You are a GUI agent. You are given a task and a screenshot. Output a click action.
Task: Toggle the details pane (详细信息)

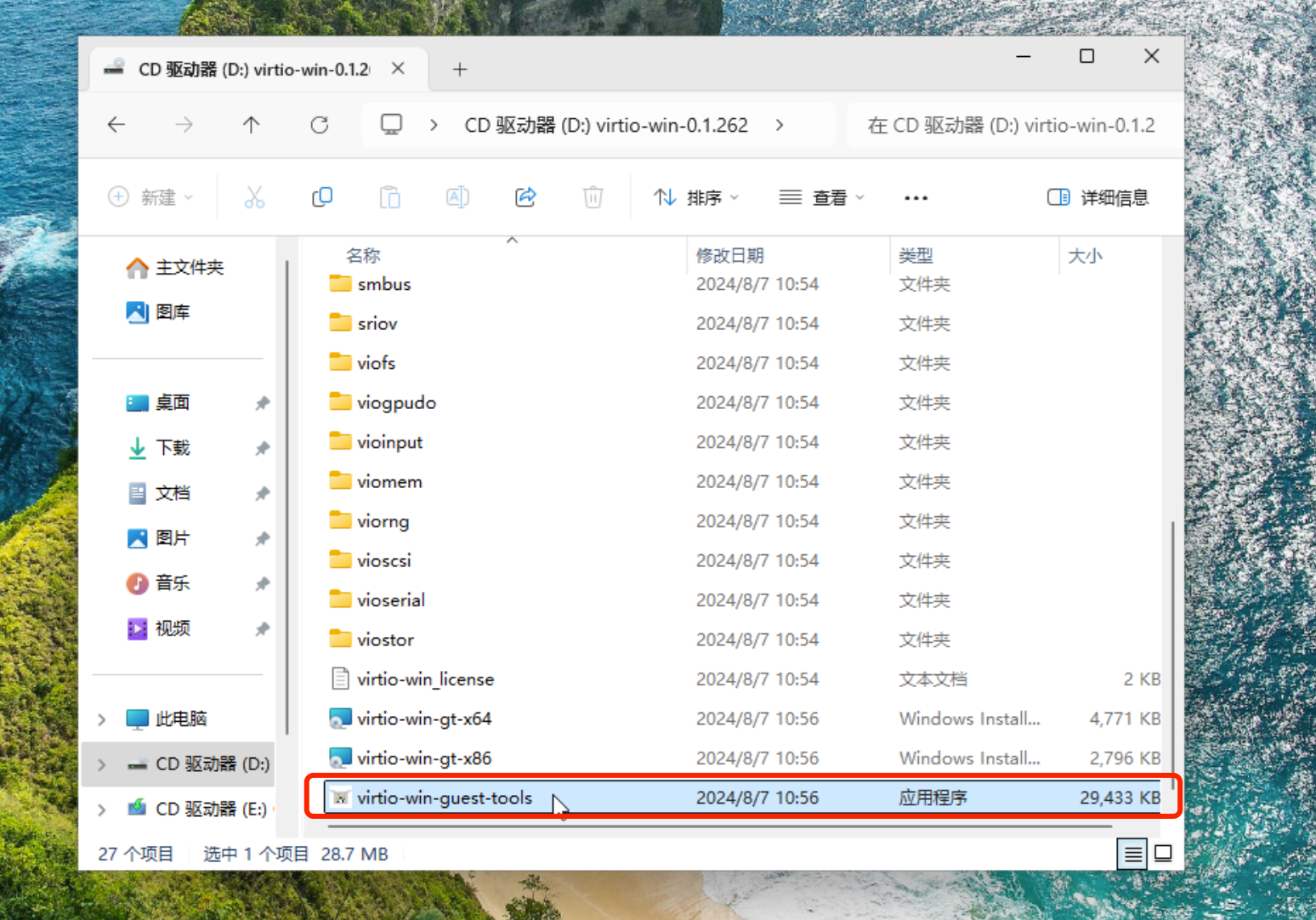click(x=1098, y=197)
